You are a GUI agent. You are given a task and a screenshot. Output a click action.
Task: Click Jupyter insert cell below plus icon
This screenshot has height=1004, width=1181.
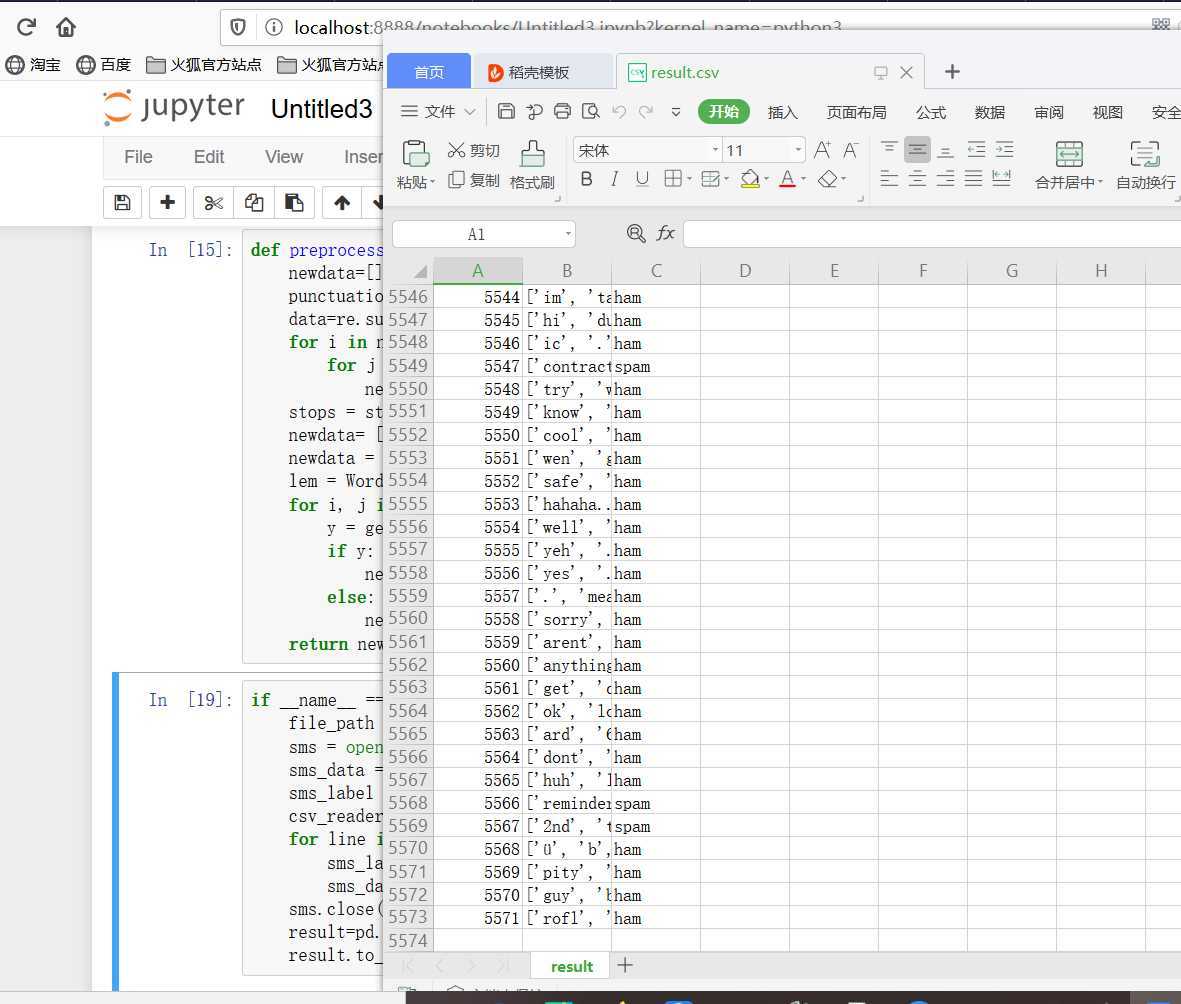[167, 203]
